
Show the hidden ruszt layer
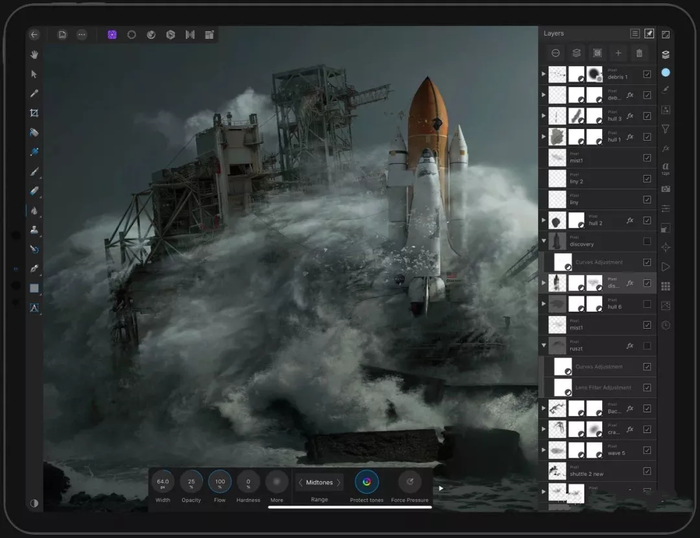tap(647, 346)
